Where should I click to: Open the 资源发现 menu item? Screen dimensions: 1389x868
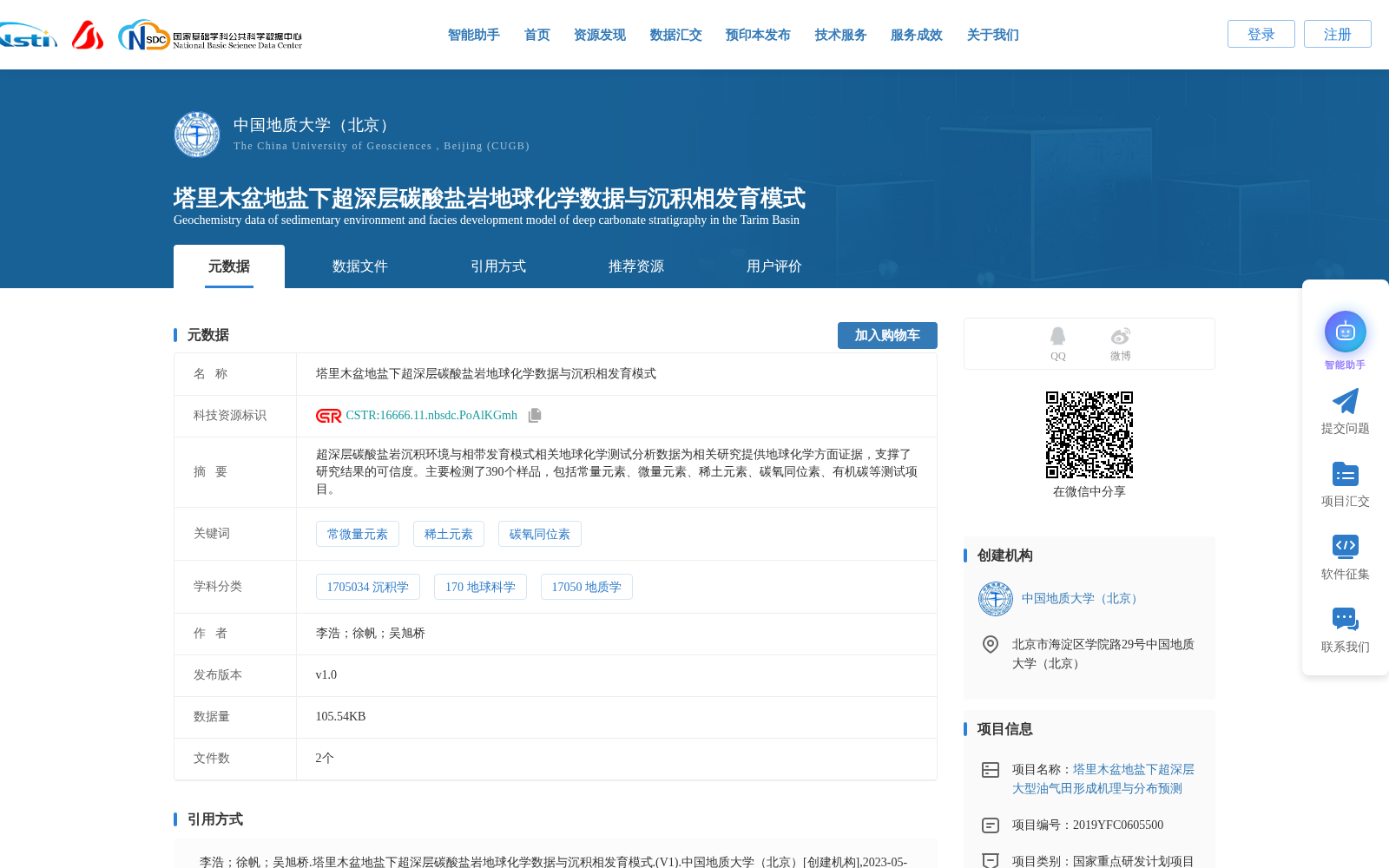coord(600,35)
